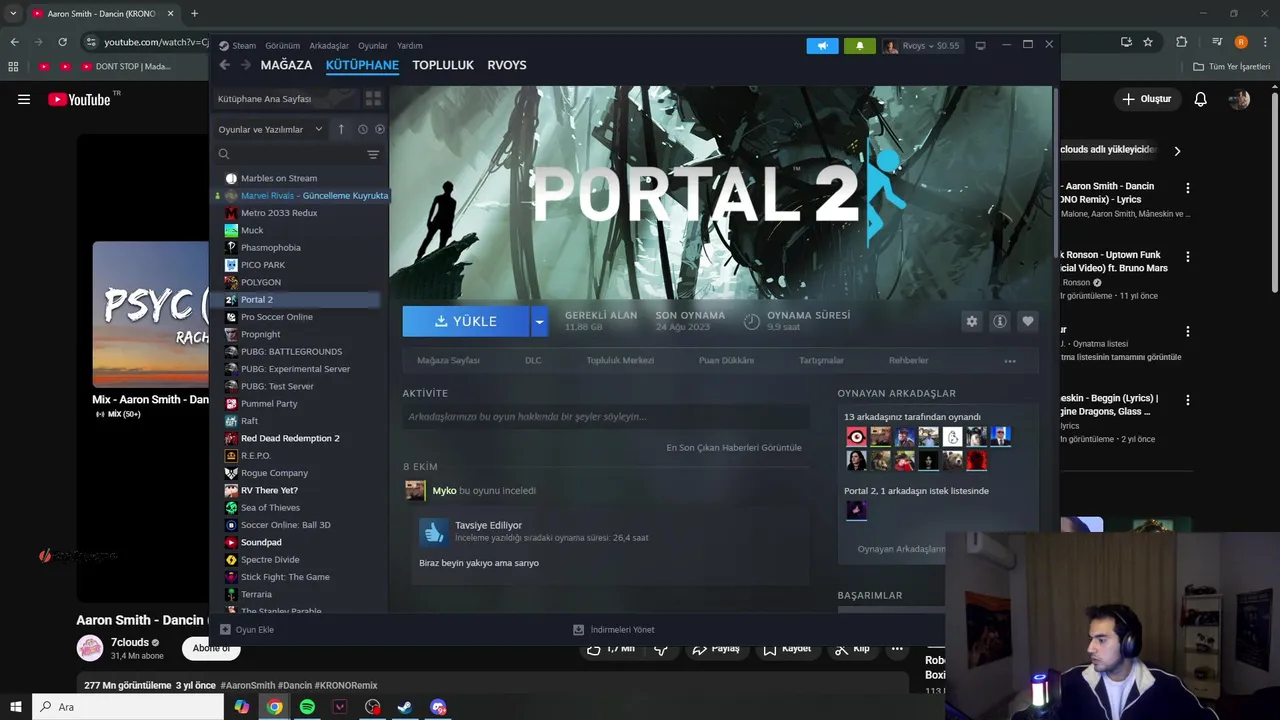Reload the YouTube page in Chrome

[62, 42]
